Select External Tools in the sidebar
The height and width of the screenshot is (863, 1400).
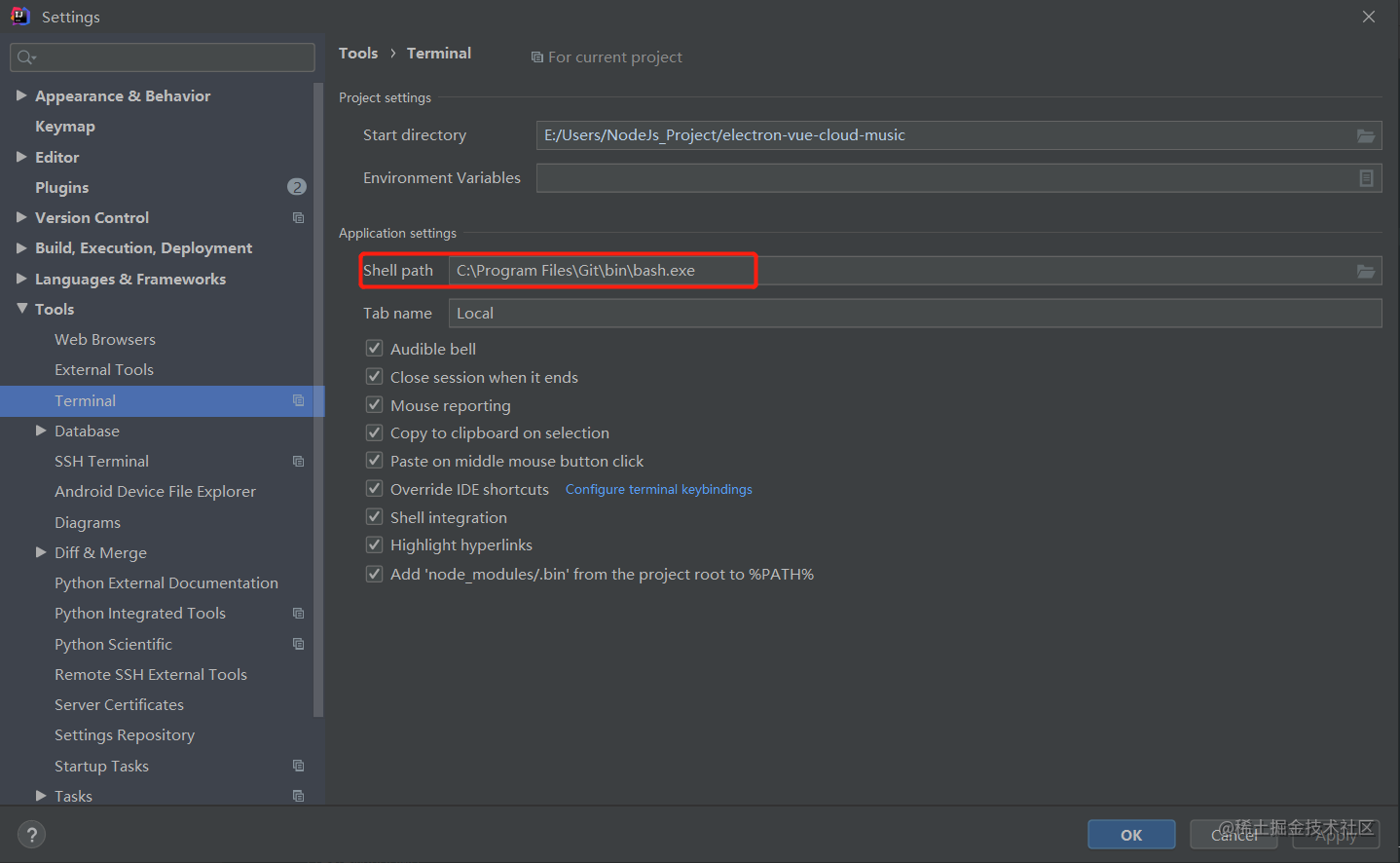coord(104,369)
